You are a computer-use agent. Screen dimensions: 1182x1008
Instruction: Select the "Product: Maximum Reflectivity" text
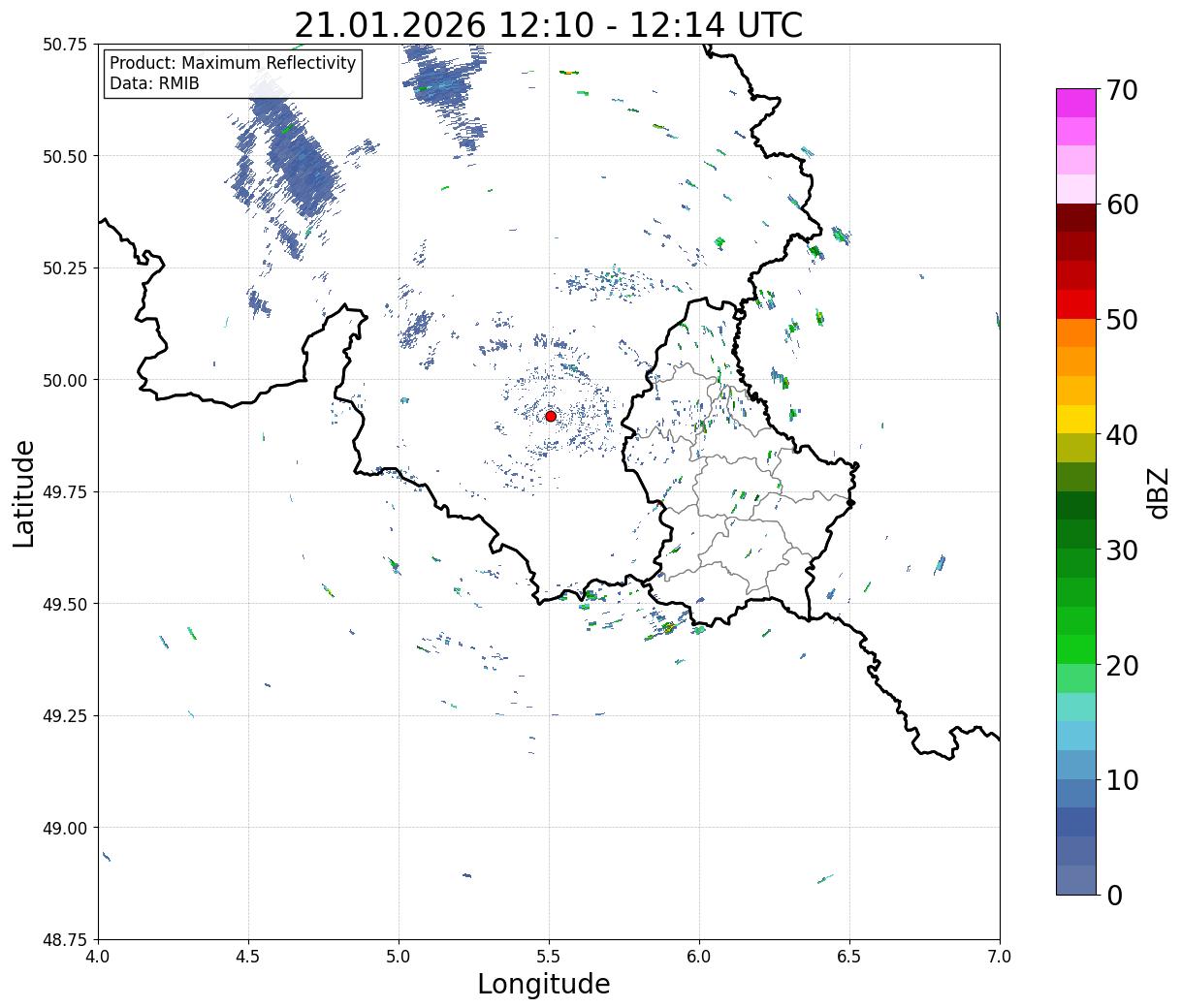coord(233,63)
